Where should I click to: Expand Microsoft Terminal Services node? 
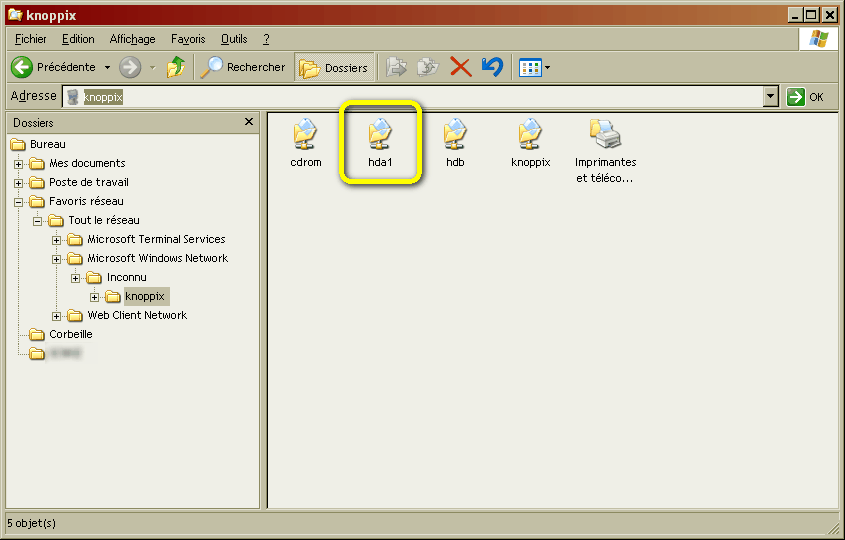[x=56, y=240]
